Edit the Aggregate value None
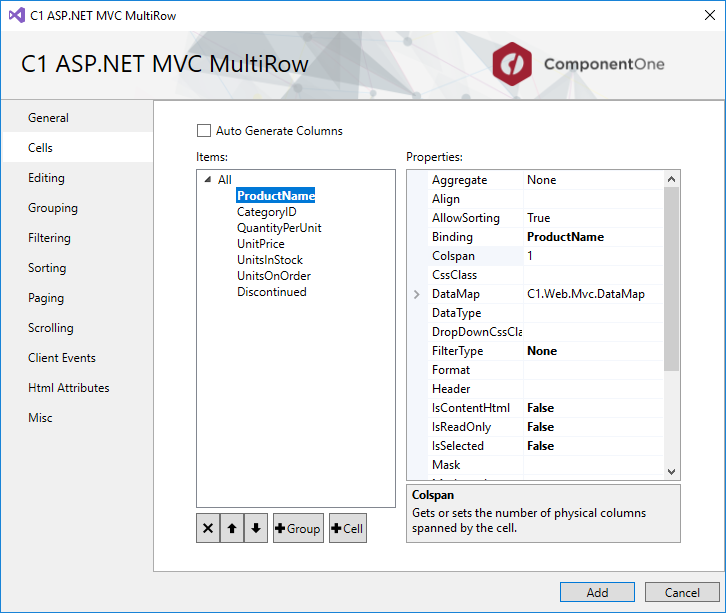Image resolution: width=726 pixels, height=613 pixels. 593,180
